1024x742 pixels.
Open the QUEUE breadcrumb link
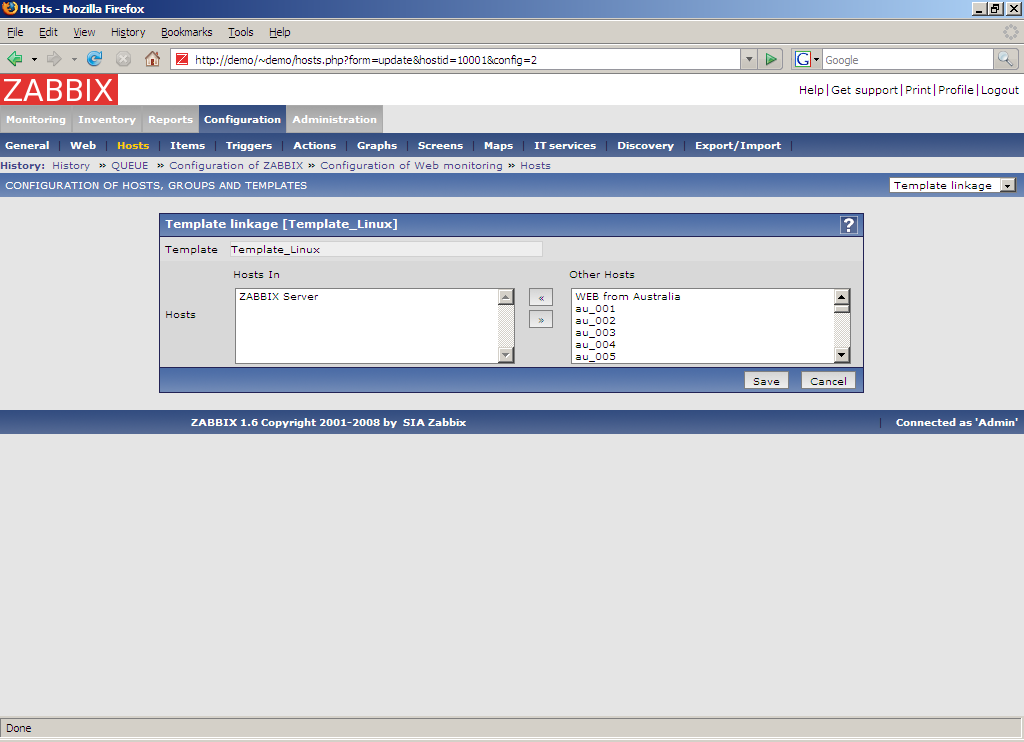(129, 166)
